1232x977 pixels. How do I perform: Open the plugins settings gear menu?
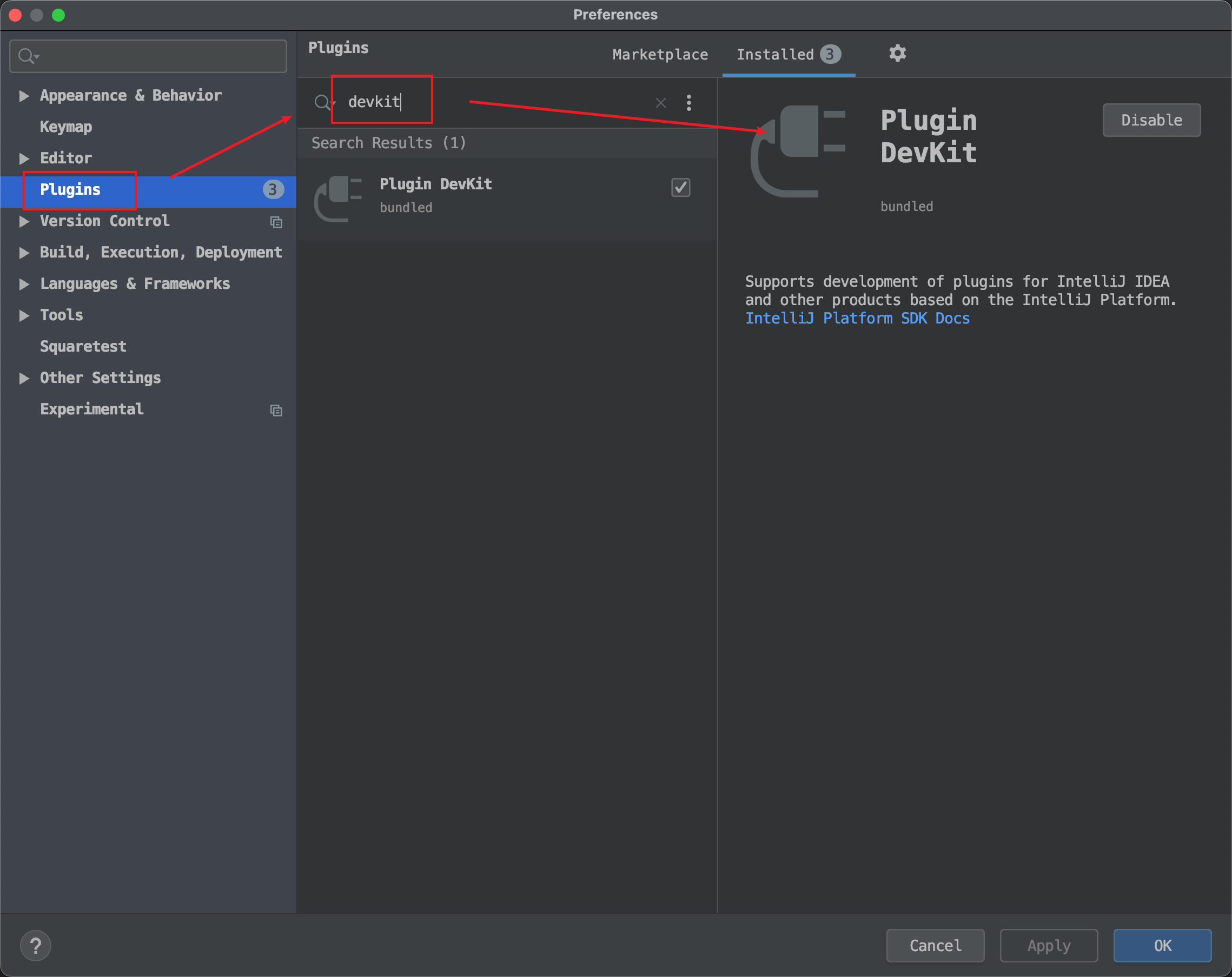click(x=897, y=54)
